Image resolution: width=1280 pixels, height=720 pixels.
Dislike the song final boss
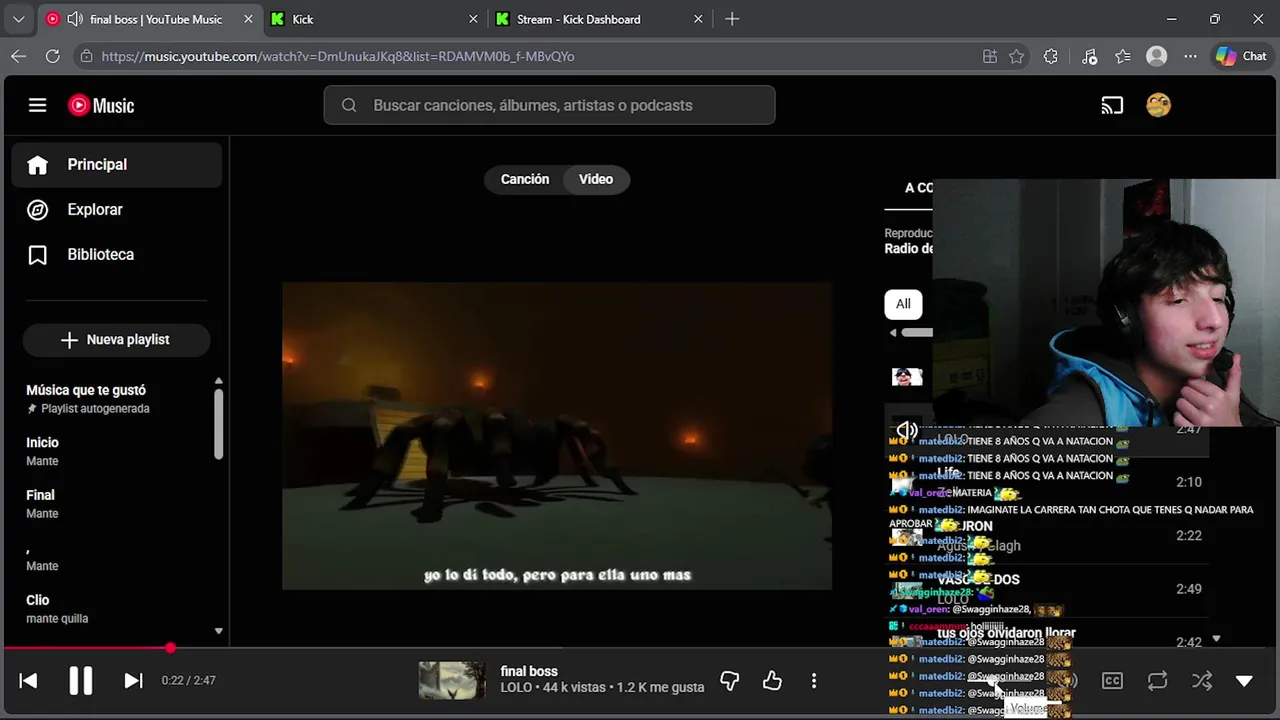tap(730, 681)
